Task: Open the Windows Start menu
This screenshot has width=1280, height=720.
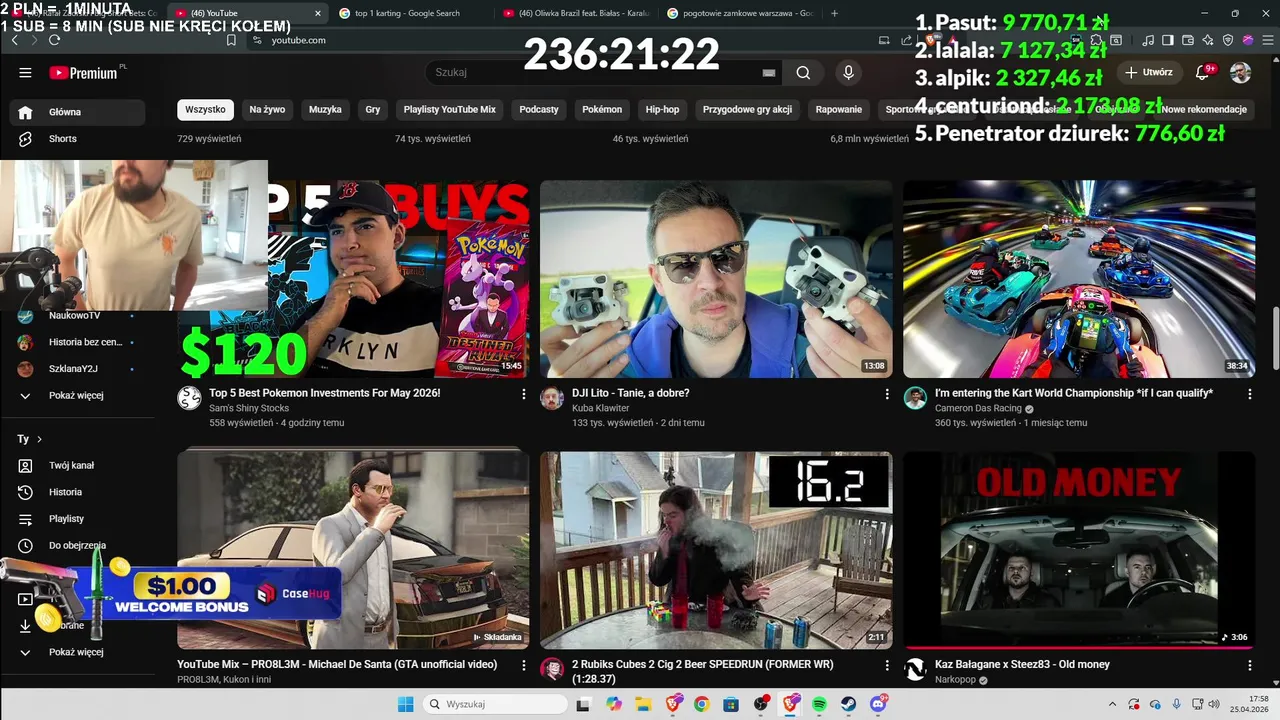Action: (x=405, y=704)
